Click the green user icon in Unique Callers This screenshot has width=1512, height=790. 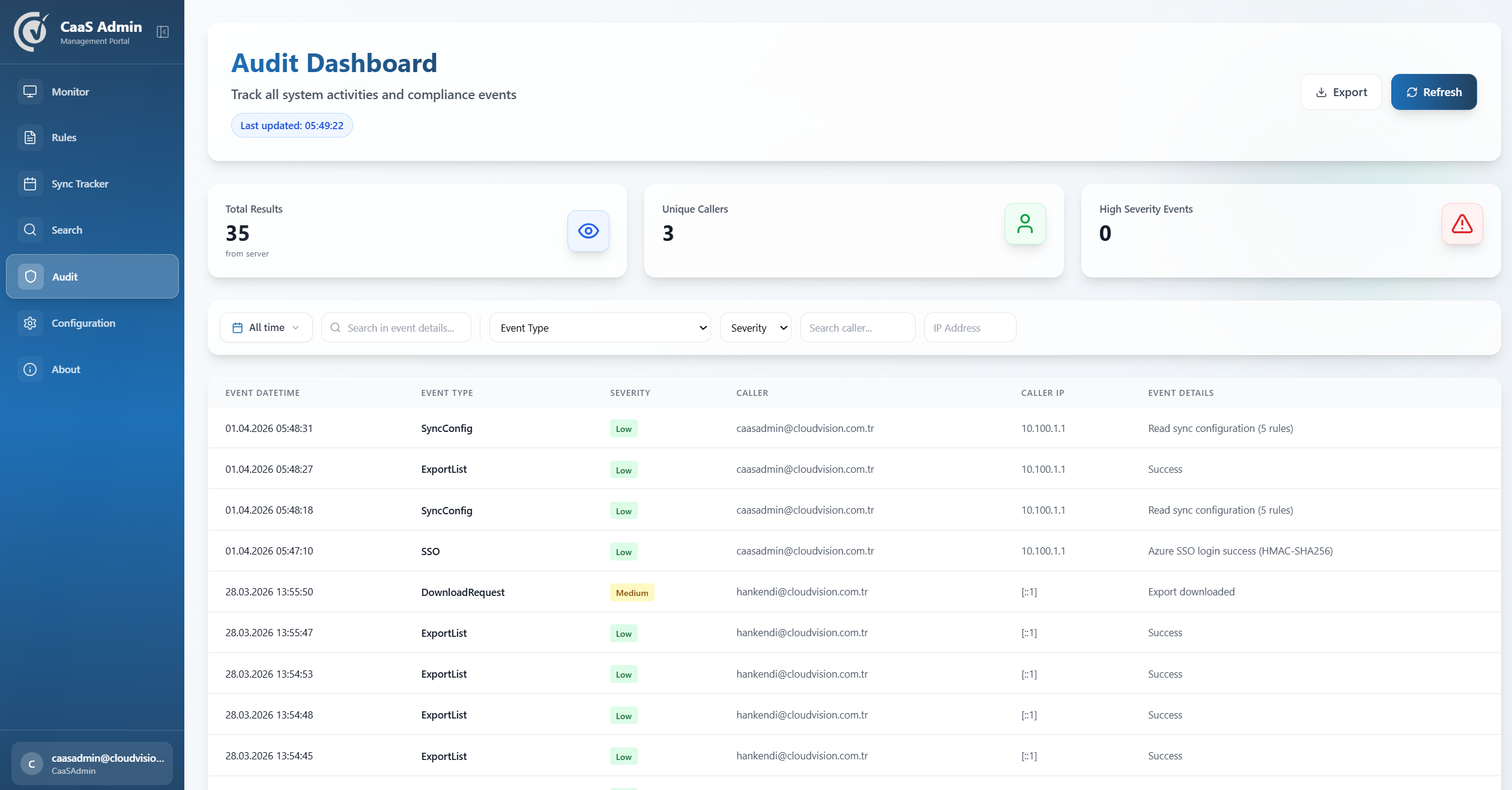tap(1024, 224)
